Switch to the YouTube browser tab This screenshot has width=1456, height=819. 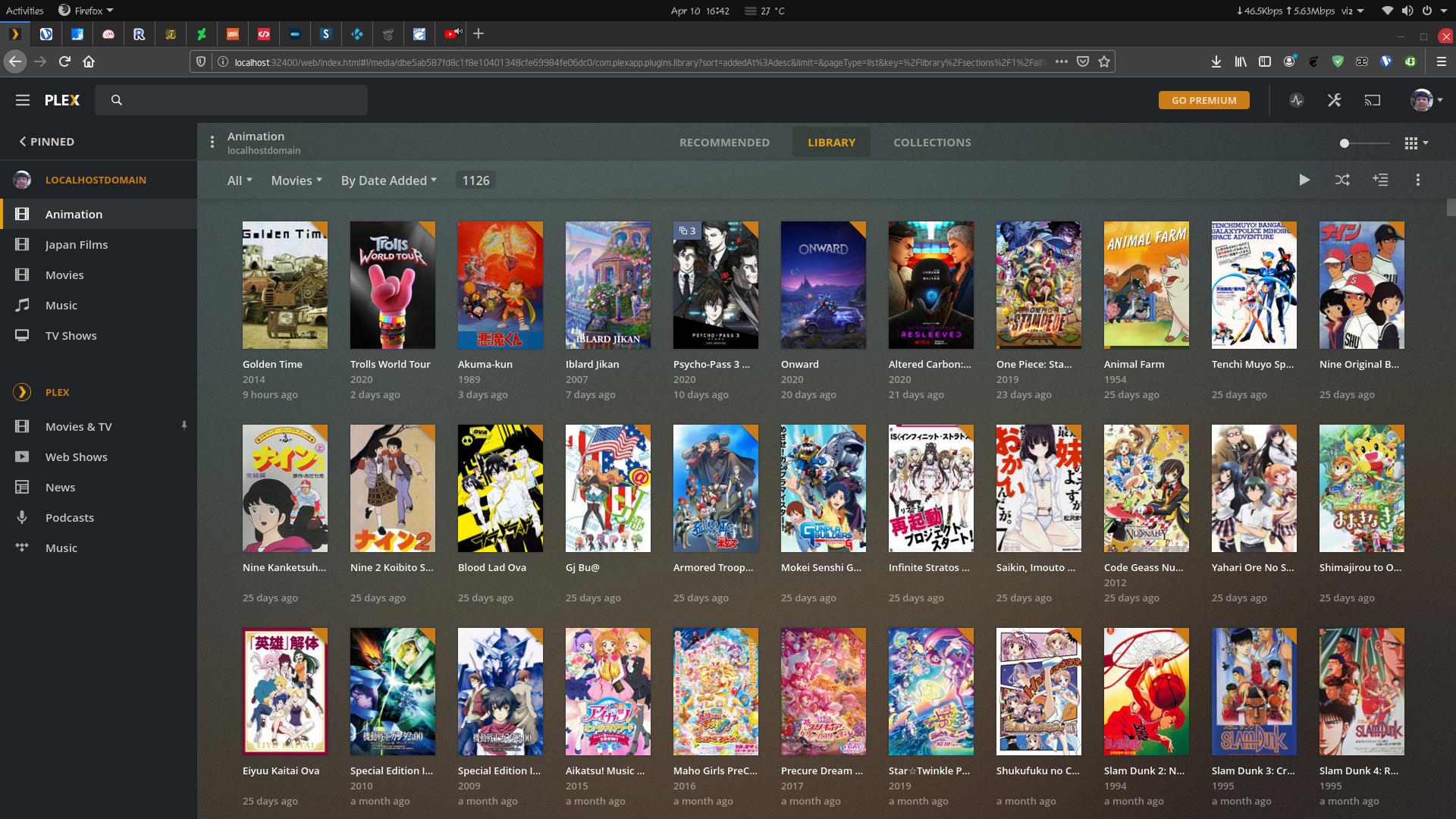[453, 33]
